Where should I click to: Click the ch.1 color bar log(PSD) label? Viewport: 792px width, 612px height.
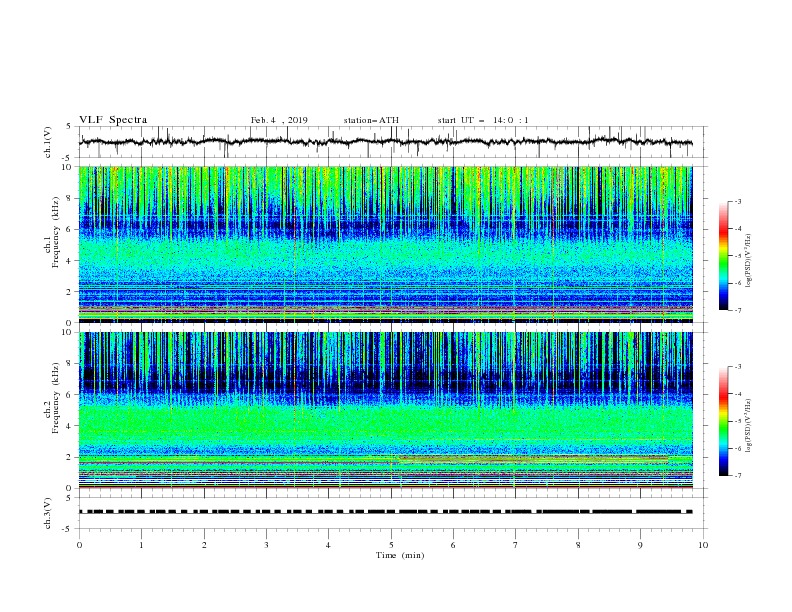[748, 261]
